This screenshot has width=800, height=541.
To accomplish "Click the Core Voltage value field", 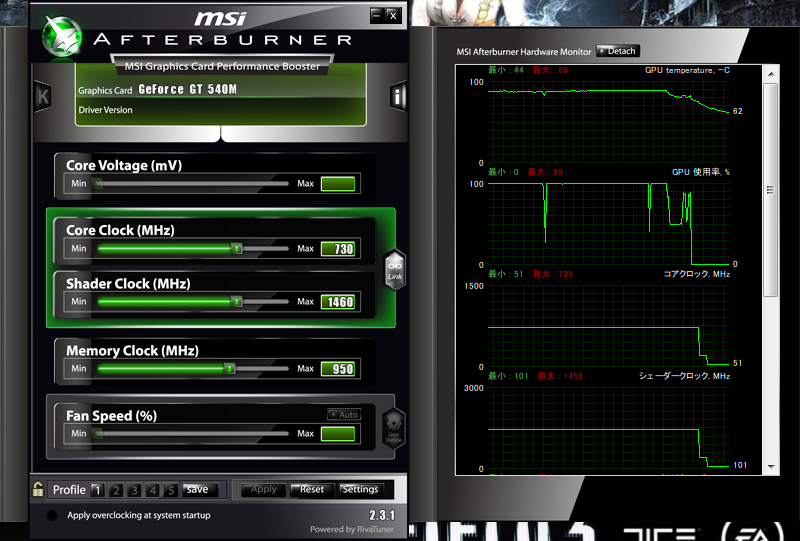I will (x=338, y=184).
